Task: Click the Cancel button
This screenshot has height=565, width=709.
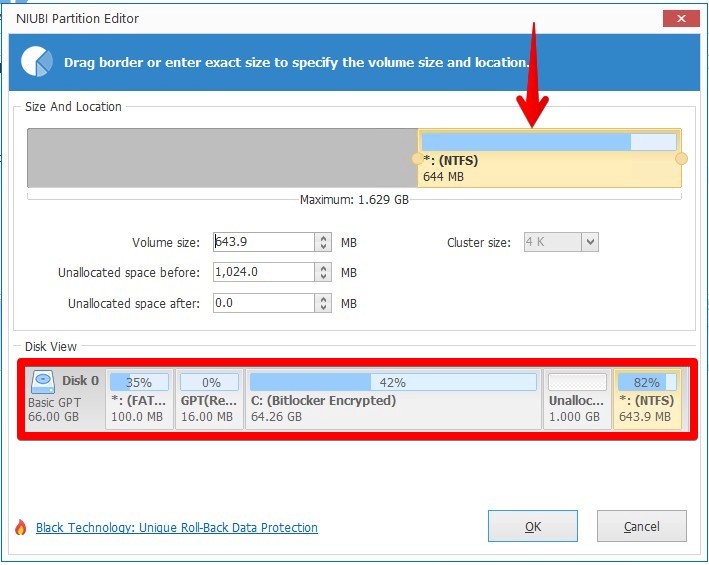Action: click(x=642, y=526)
